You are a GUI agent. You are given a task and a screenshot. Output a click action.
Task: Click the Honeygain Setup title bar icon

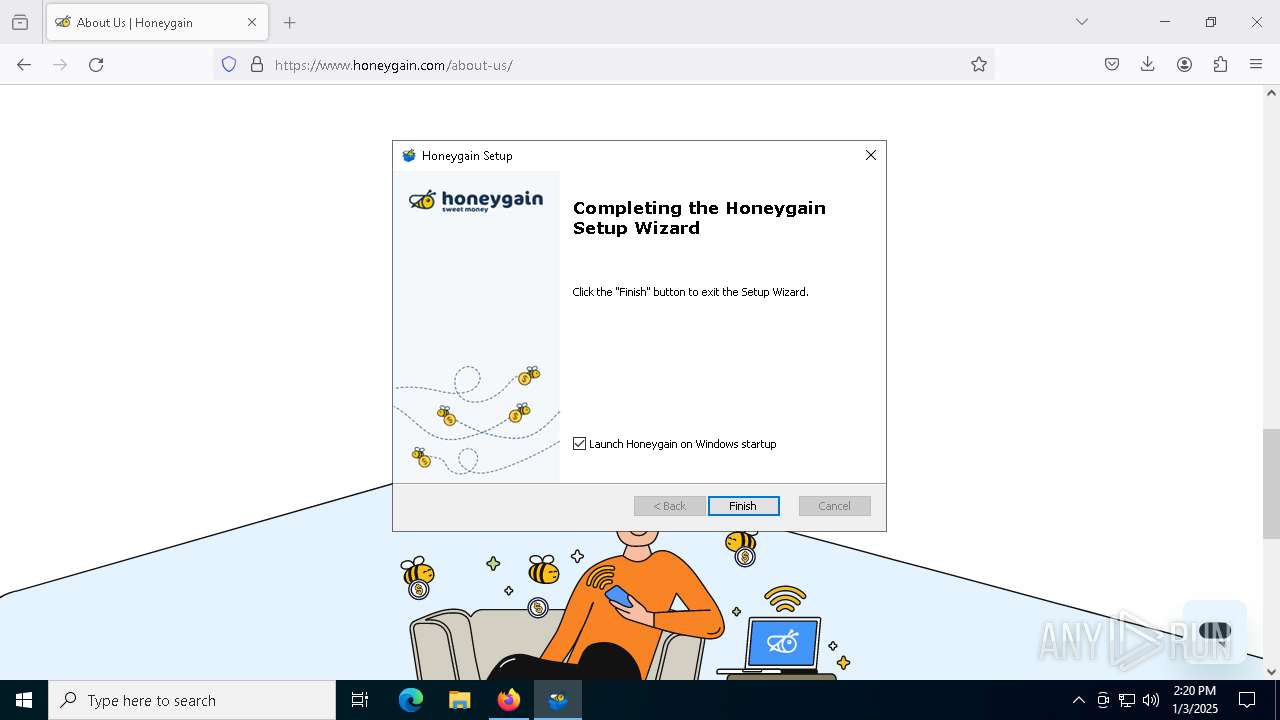(408, 156)
